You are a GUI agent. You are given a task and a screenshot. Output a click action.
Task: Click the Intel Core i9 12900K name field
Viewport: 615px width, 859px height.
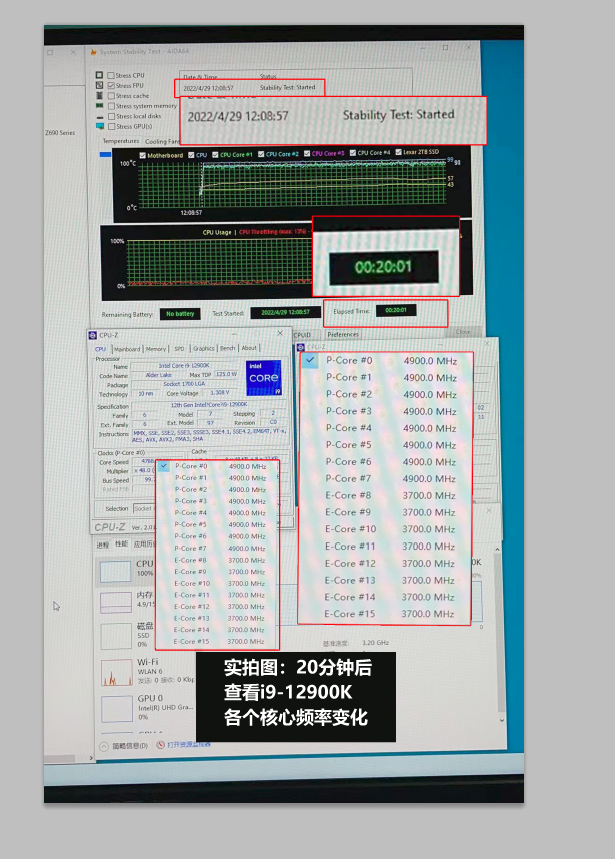pos(185,365)
